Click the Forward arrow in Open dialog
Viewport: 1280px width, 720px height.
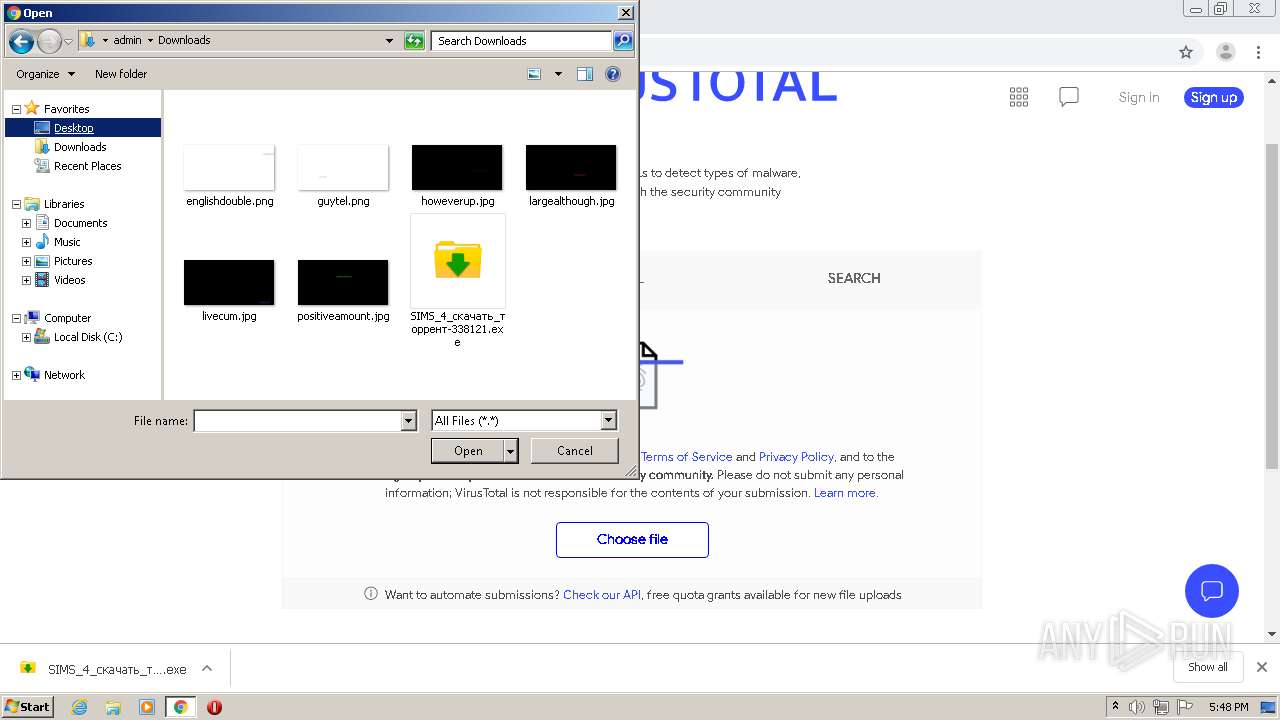click(49, 41)
